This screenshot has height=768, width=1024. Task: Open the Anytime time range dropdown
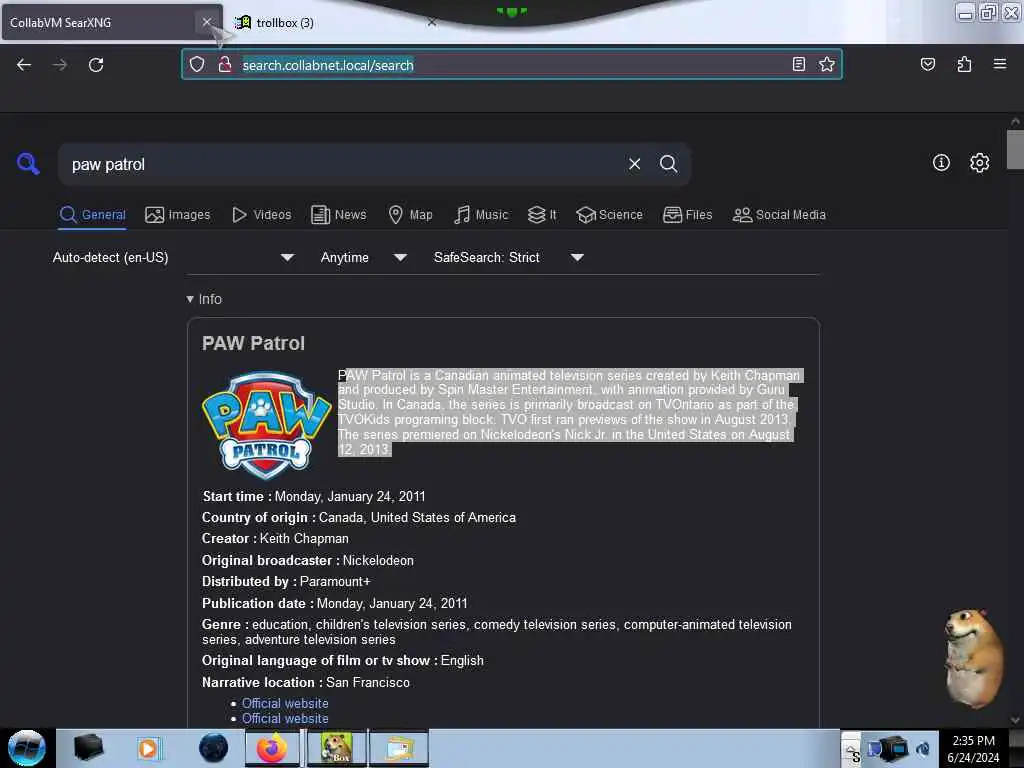click(x=364, y=257)
